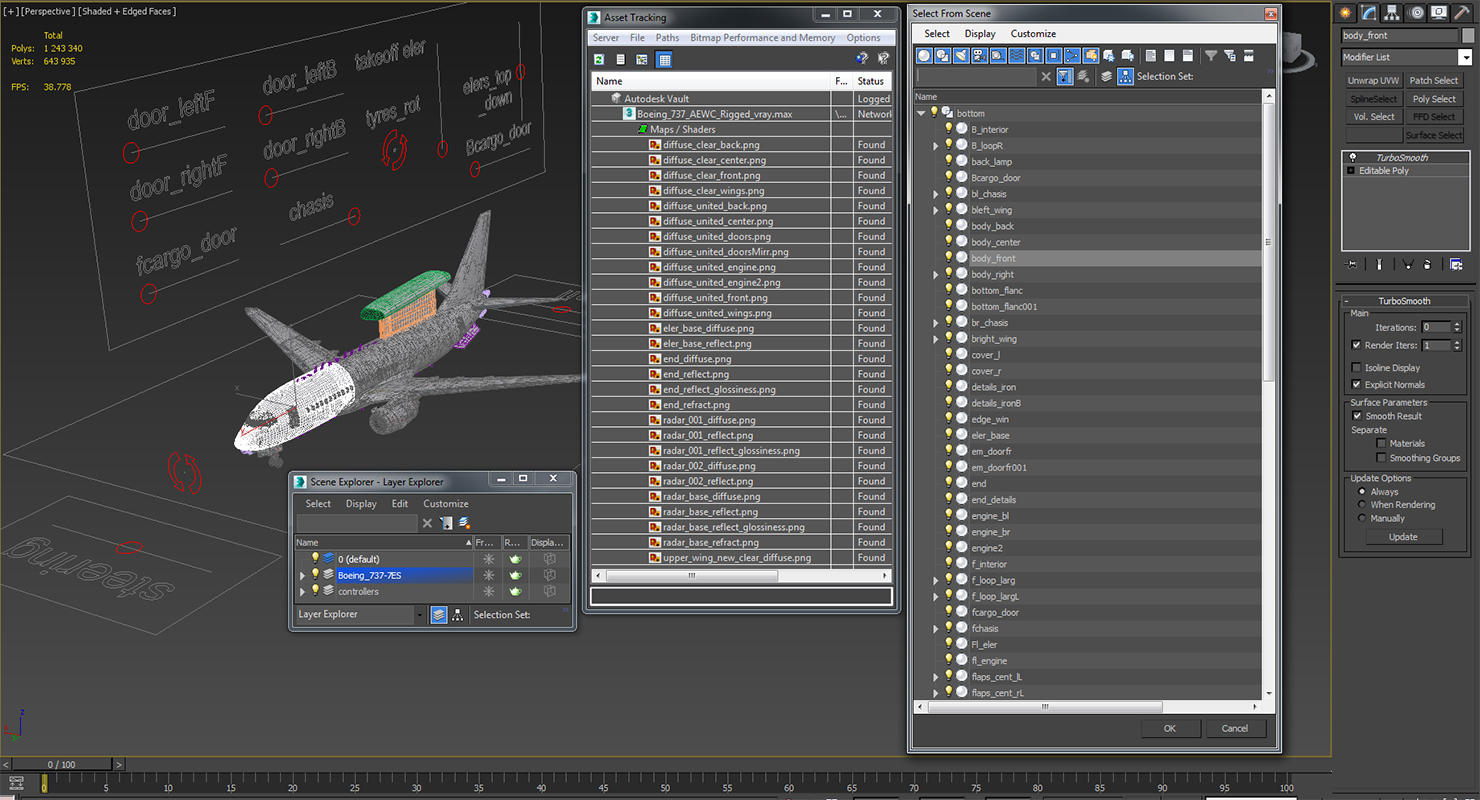Open the Hierarchy command panel tab
The image size is (1480, 800).
pyautogui.click(x=1394, y=13)
